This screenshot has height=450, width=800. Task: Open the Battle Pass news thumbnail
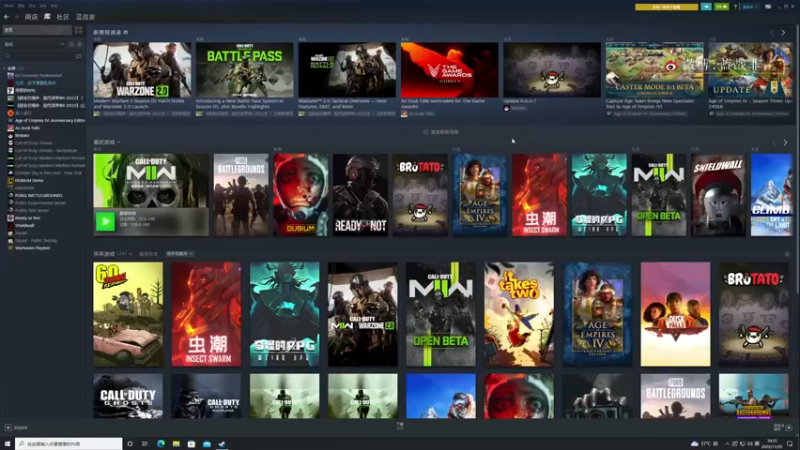click(x=245, y=70)
